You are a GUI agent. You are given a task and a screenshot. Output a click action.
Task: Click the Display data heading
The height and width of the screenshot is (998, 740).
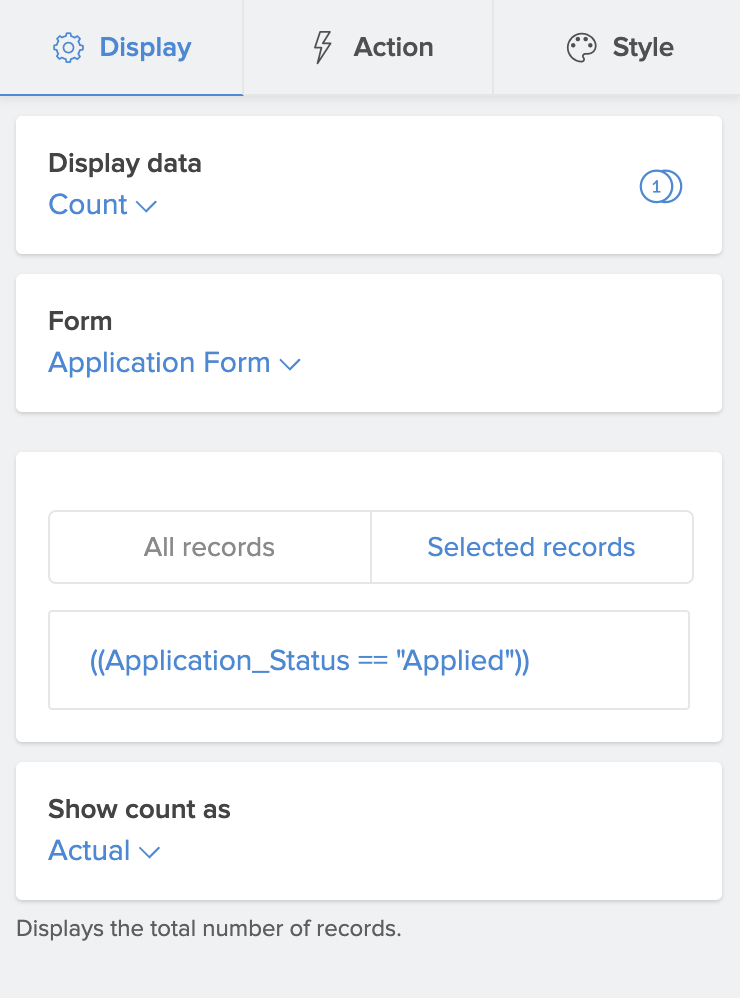point(125,163)
